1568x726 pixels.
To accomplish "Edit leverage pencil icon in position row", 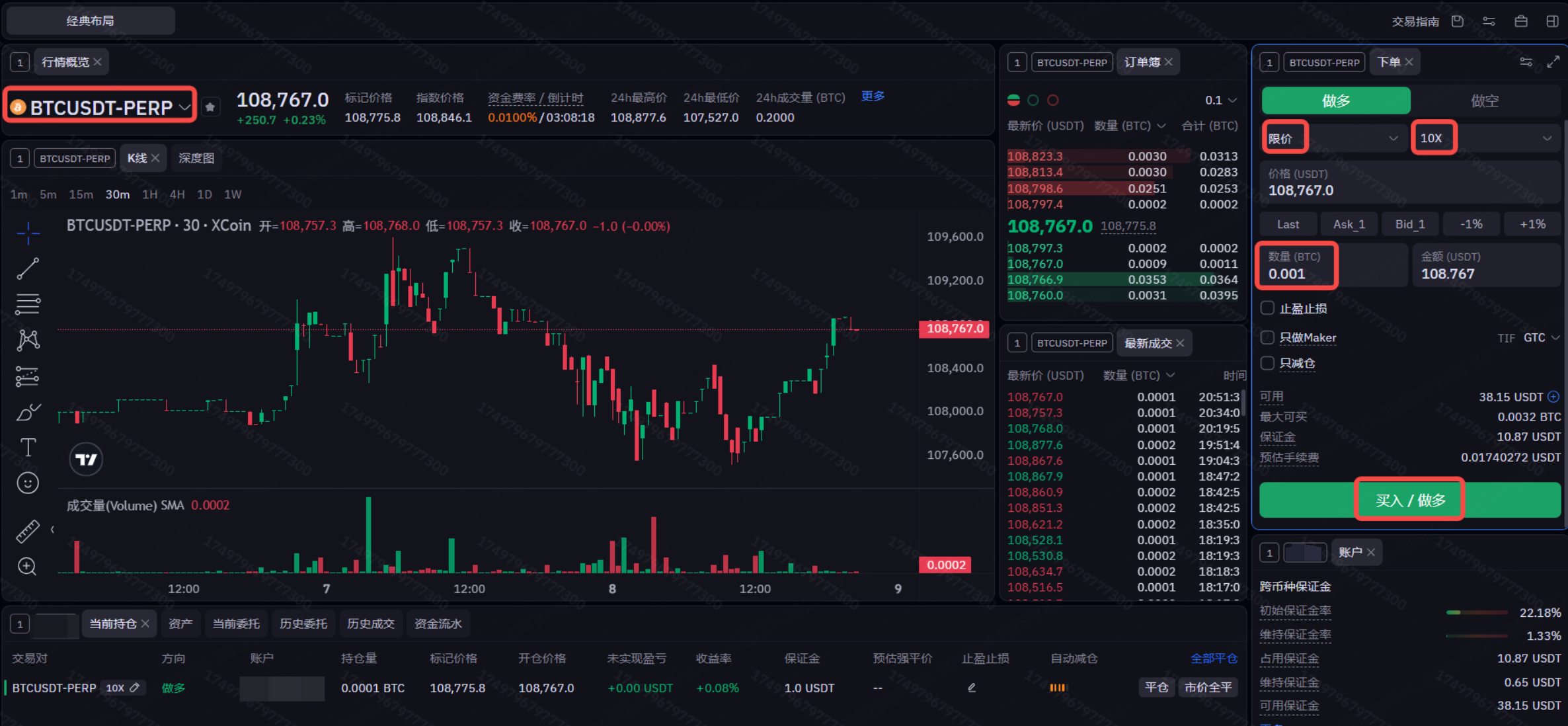I will pos(135,688).
